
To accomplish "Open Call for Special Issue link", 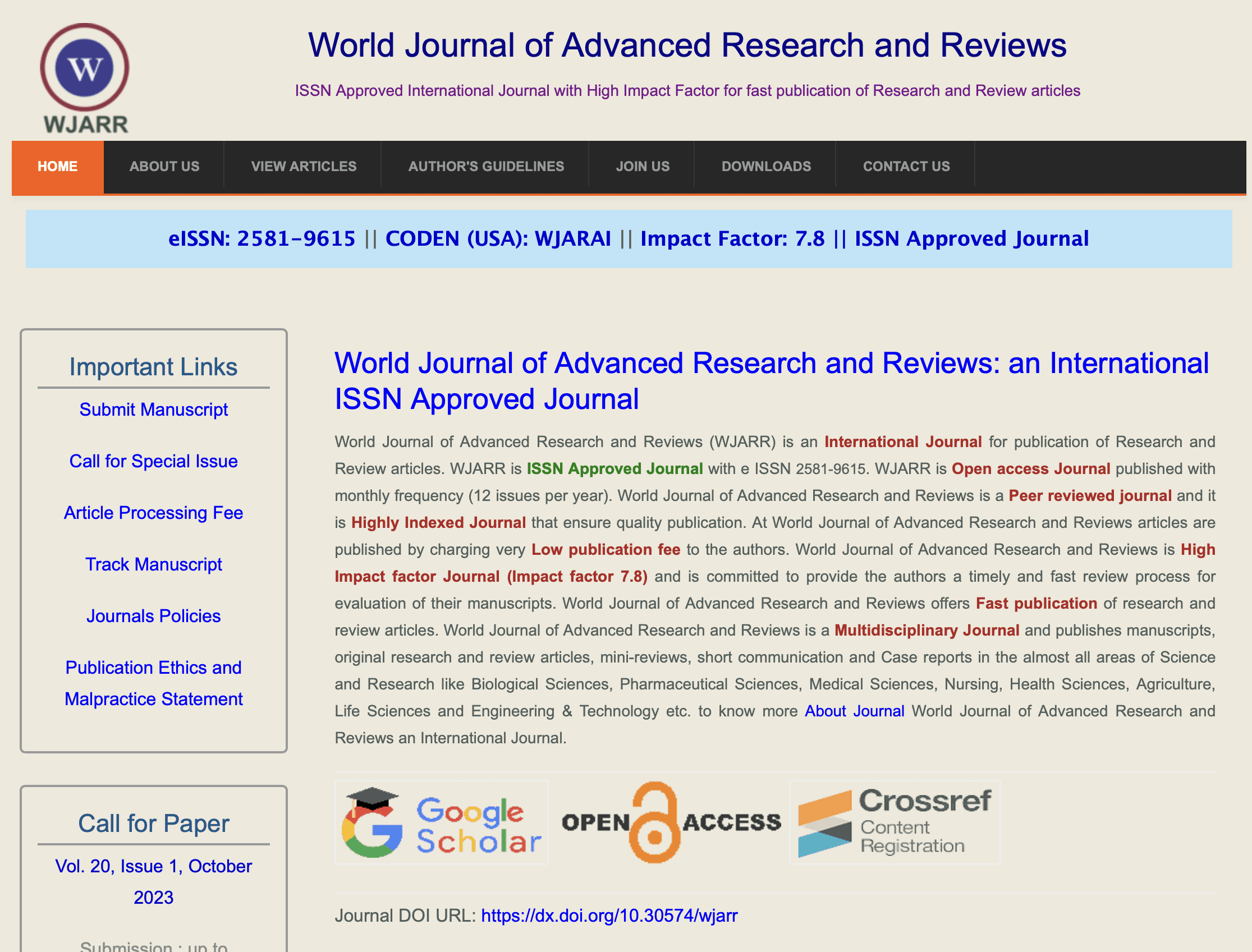I will point(154,461).
